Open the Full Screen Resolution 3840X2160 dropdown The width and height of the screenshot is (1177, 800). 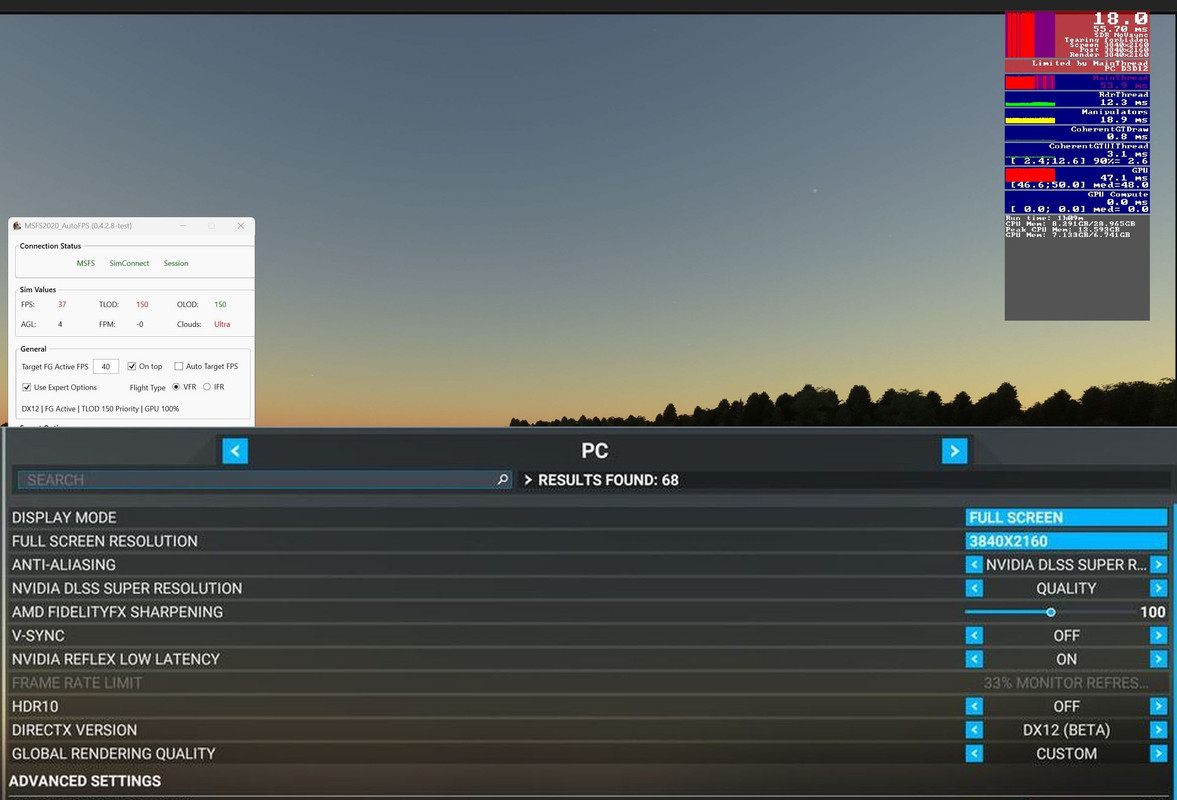click(1066, 541)
